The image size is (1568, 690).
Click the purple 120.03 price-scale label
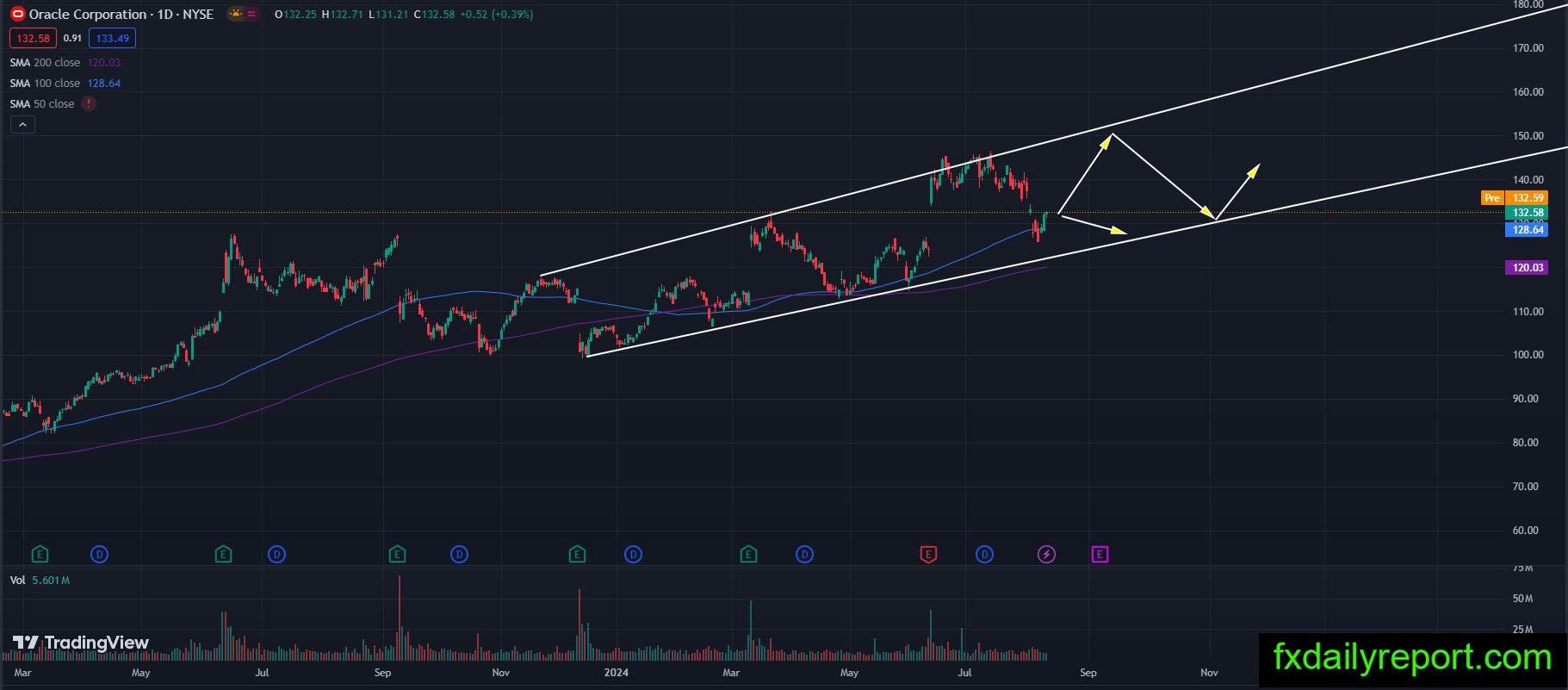(x=1527, y=268)
